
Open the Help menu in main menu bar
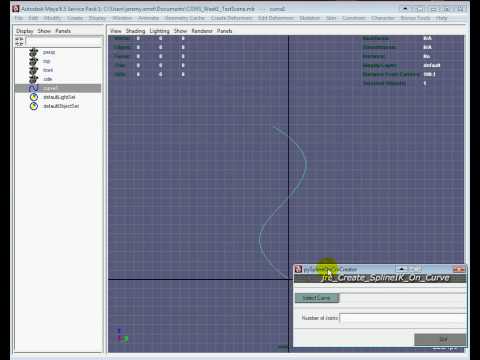tap(442, 18)
